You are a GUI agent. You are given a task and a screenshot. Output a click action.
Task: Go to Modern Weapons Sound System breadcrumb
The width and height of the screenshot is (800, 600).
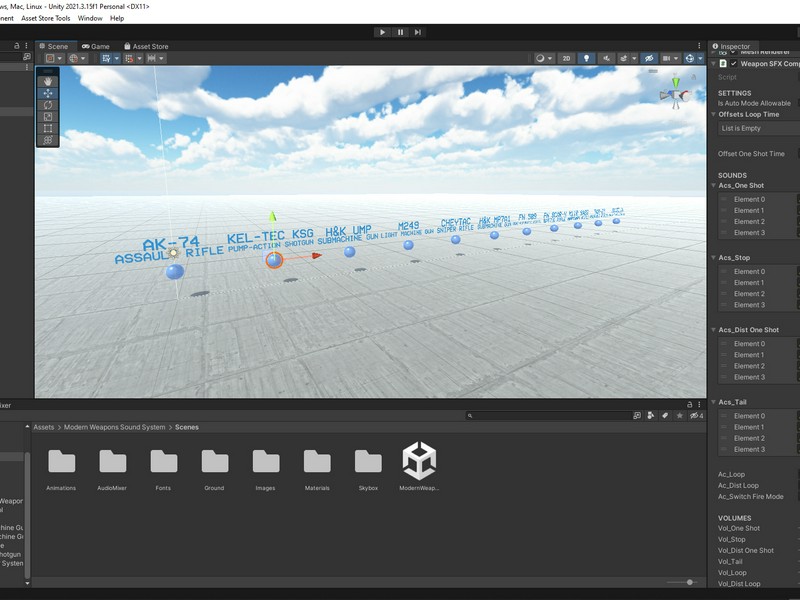(x=115, y=427)
